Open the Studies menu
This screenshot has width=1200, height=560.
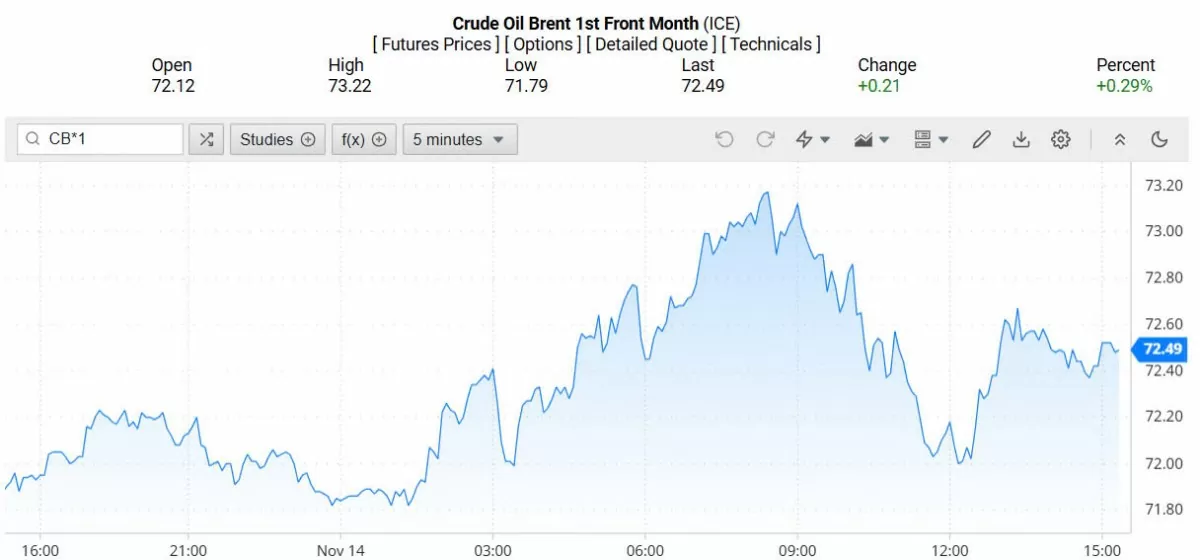pyautogui.click(x=277, y=140)
